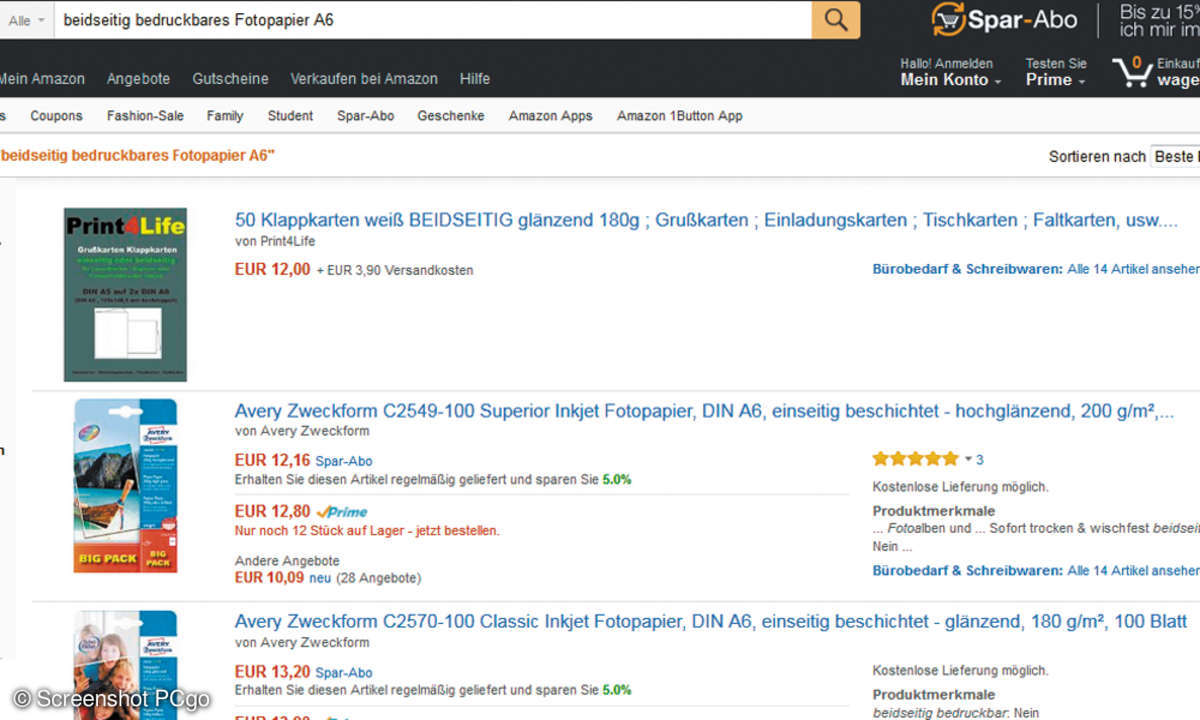
Task: Expand the Testen Sie Prime dropdown
Action: [1055, 80]
